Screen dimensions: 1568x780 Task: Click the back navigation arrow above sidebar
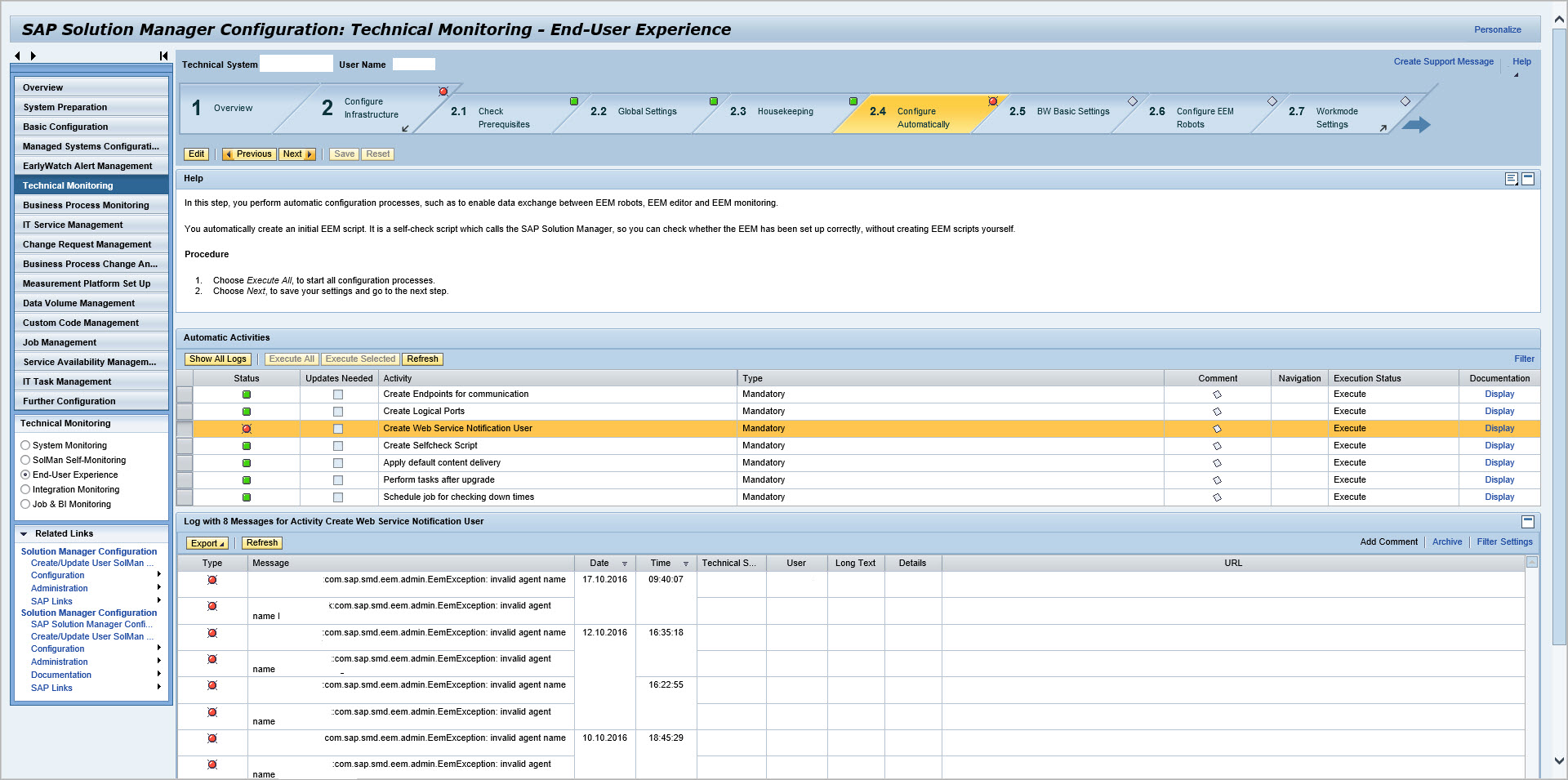click(17, 56)
